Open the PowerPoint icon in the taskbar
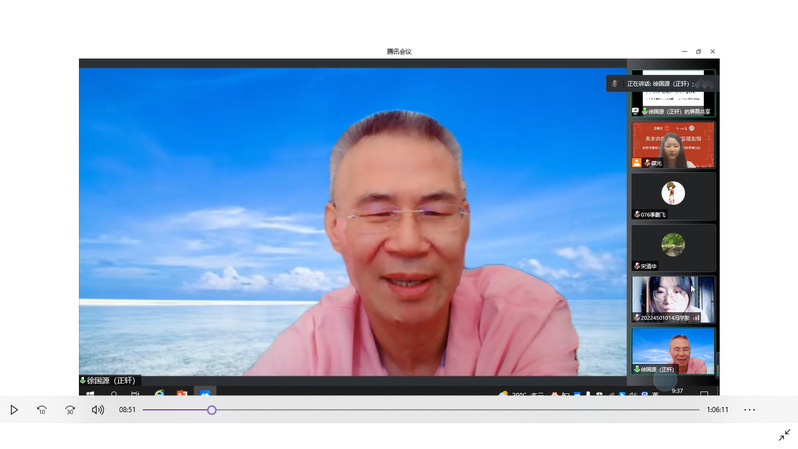This screenshot has height=449, width=798. click(x=182, y=394)
